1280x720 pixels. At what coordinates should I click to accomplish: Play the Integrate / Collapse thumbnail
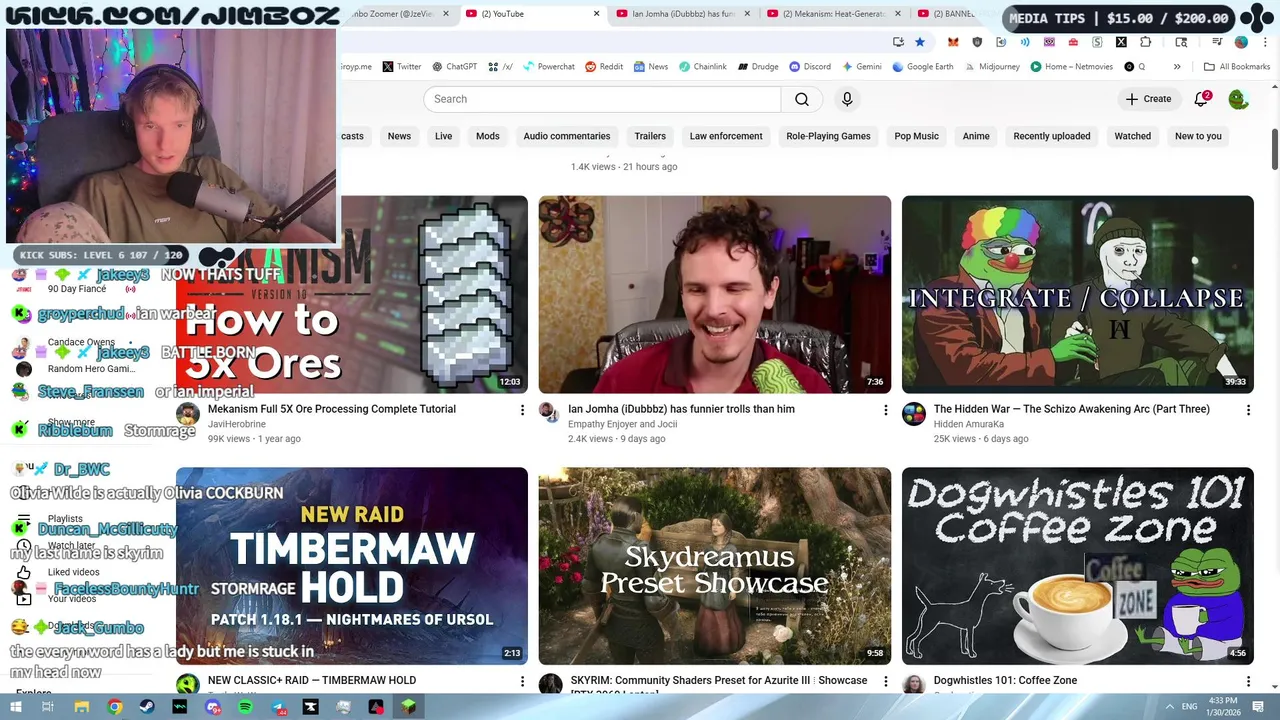pos(1077,294)
